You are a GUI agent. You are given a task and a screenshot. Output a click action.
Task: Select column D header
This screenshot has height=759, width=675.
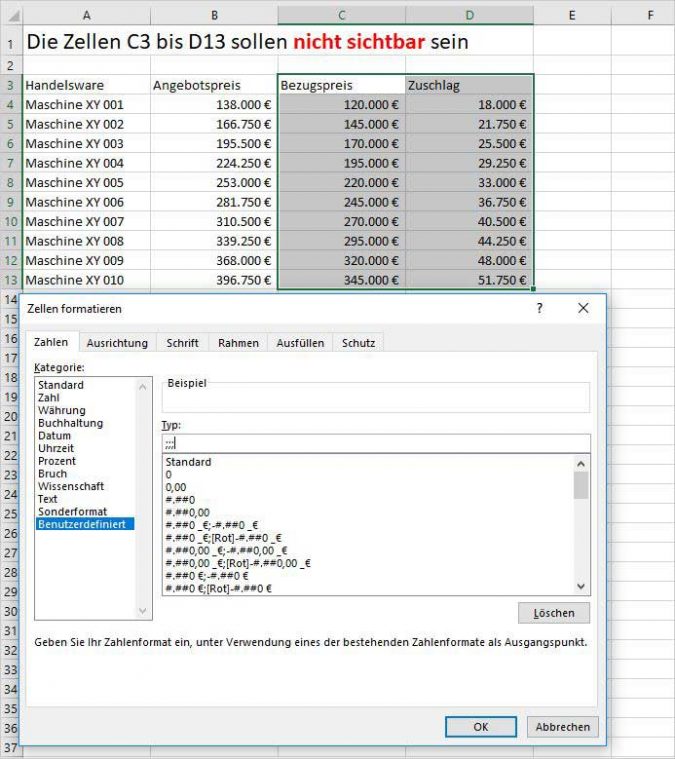click(x=469, y=15)
